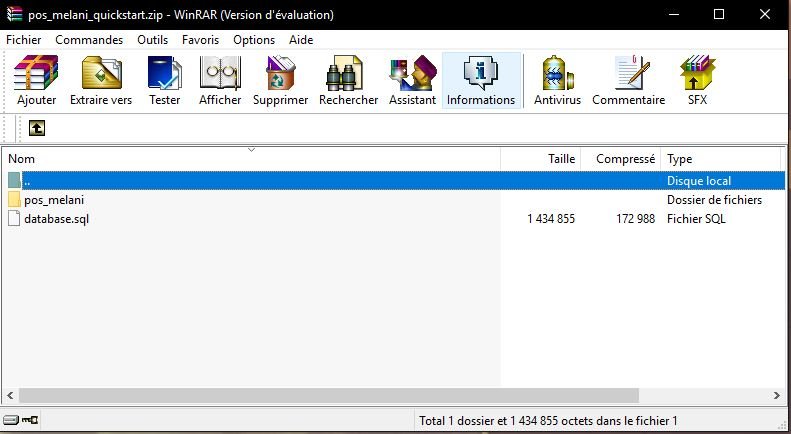Click the compressed value 172 988
The width and height of the screenshot is (791, 434).
(x=635, y=219)
